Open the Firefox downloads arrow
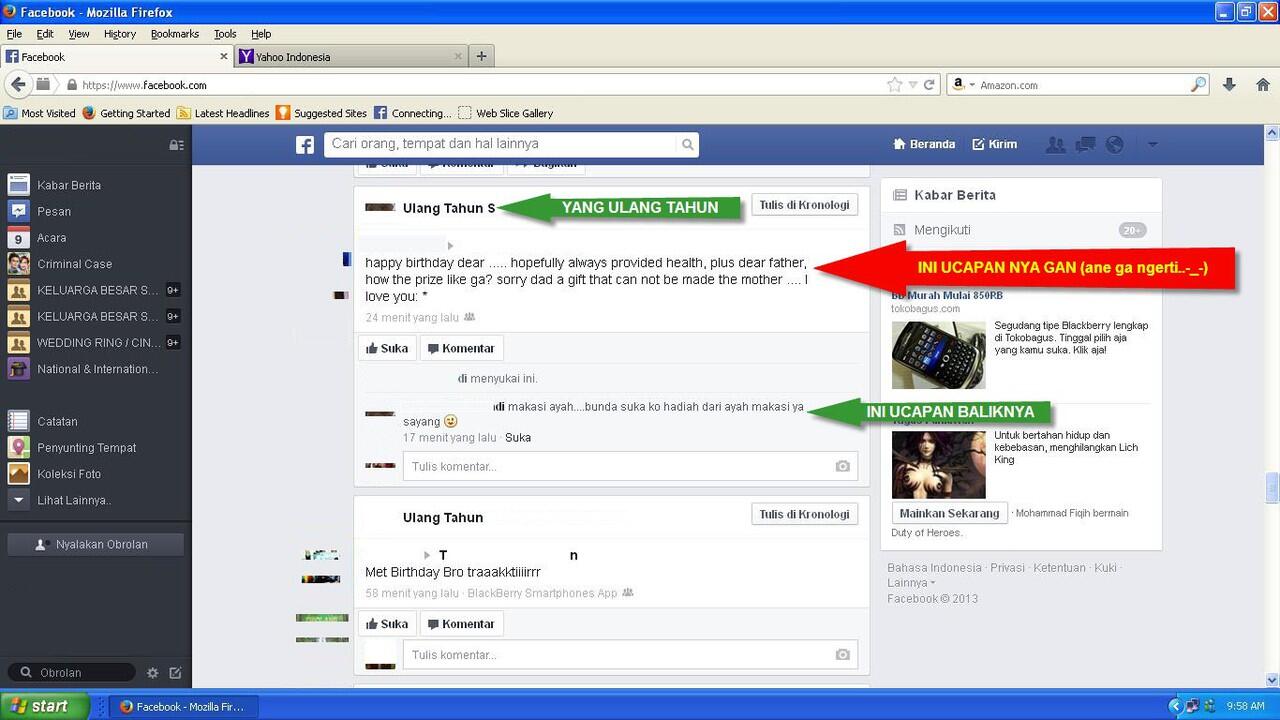The width and height of the screenshot is (1280, 720). pos(1230,85)
